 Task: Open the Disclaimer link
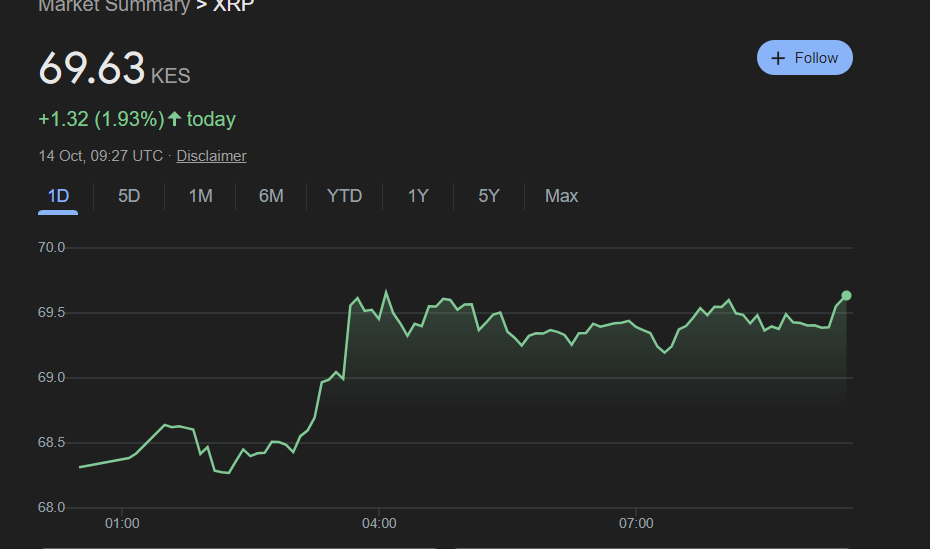(x=211, y=156)
